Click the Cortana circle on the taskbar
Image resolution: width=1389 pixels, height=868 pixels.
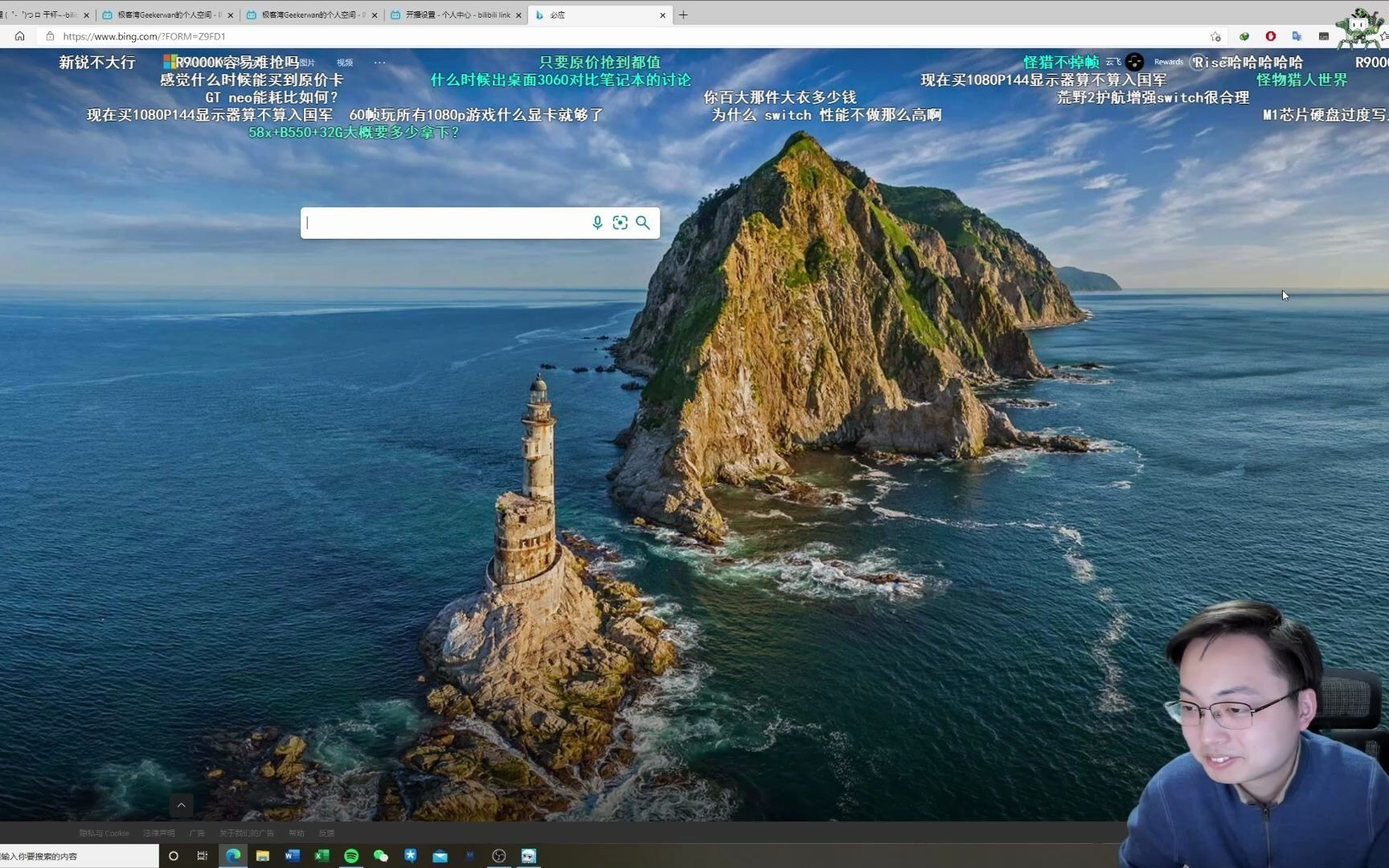(173, 856)
